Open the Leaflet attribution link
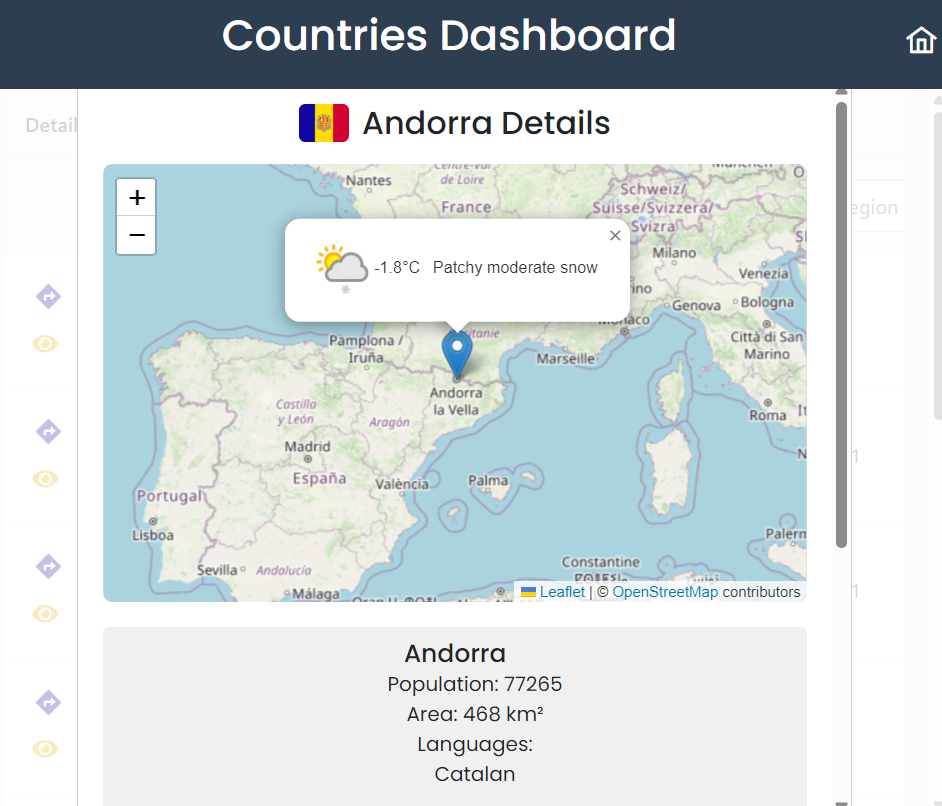 pyautogui.click(x=562, y=592)
